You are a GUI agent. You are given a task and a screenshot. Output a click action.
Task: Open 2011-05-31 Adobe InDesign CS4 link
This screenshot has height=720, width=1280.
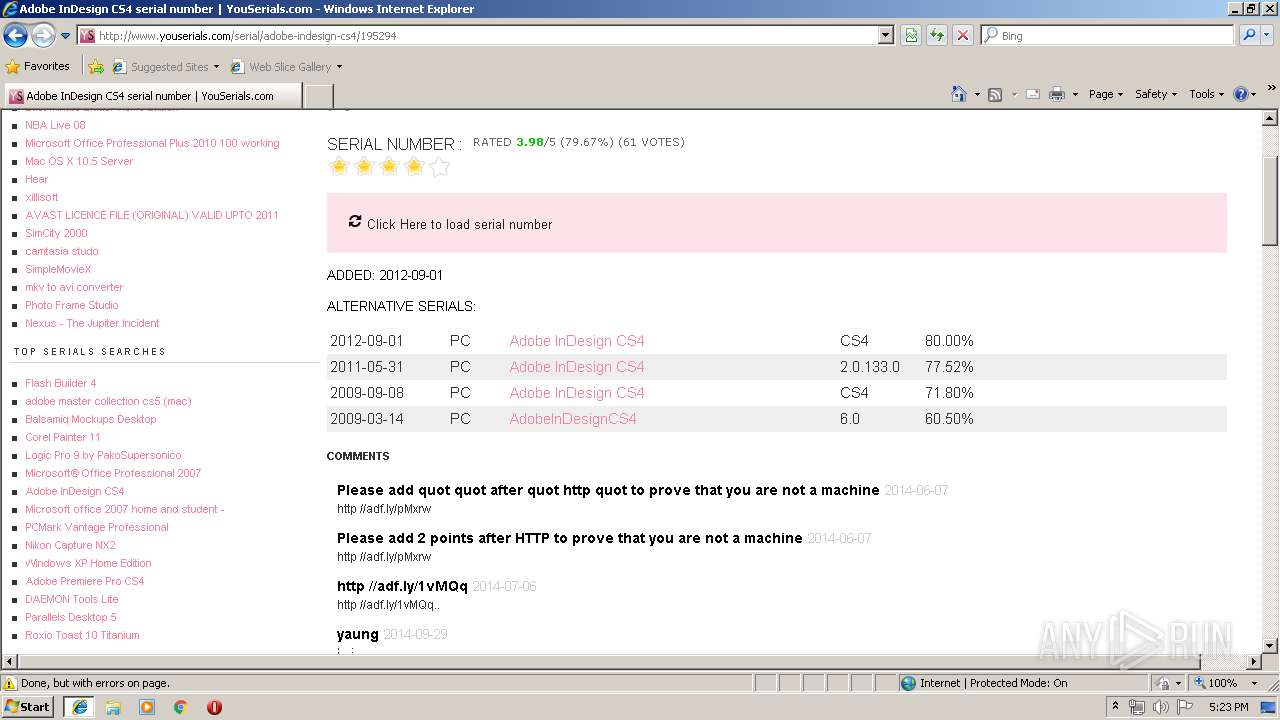577,367
